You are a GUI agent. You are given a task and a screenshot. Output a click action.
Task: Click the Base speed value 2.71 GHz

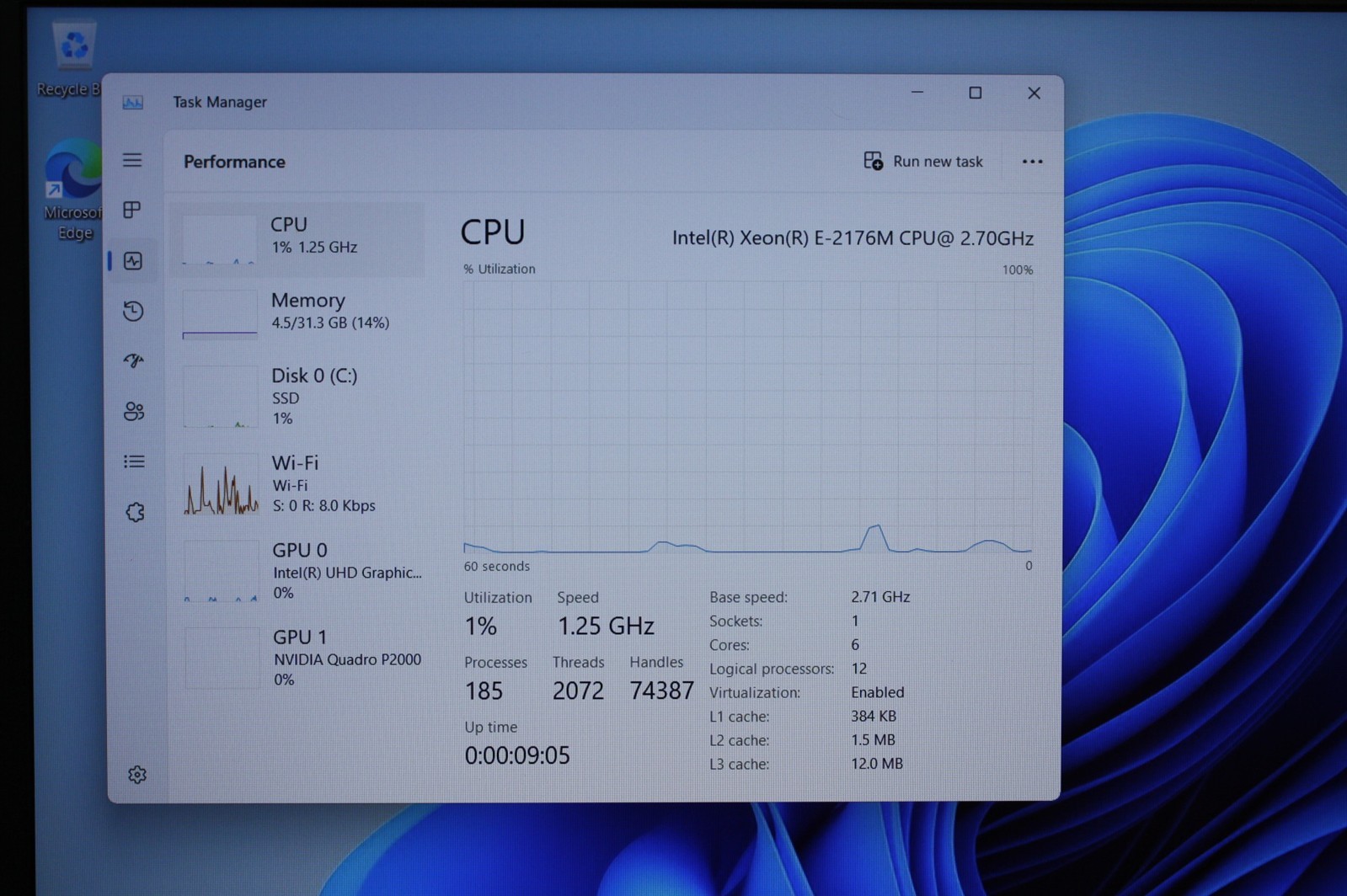(x=880, y=597)
